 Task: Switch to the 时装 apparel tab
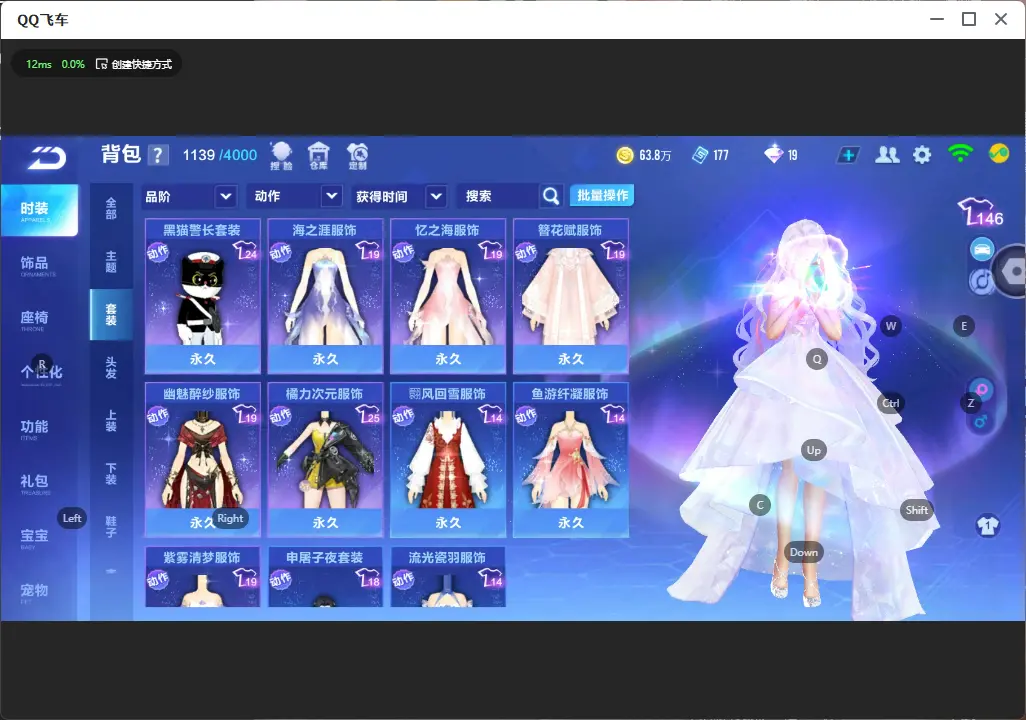point(39,210)
